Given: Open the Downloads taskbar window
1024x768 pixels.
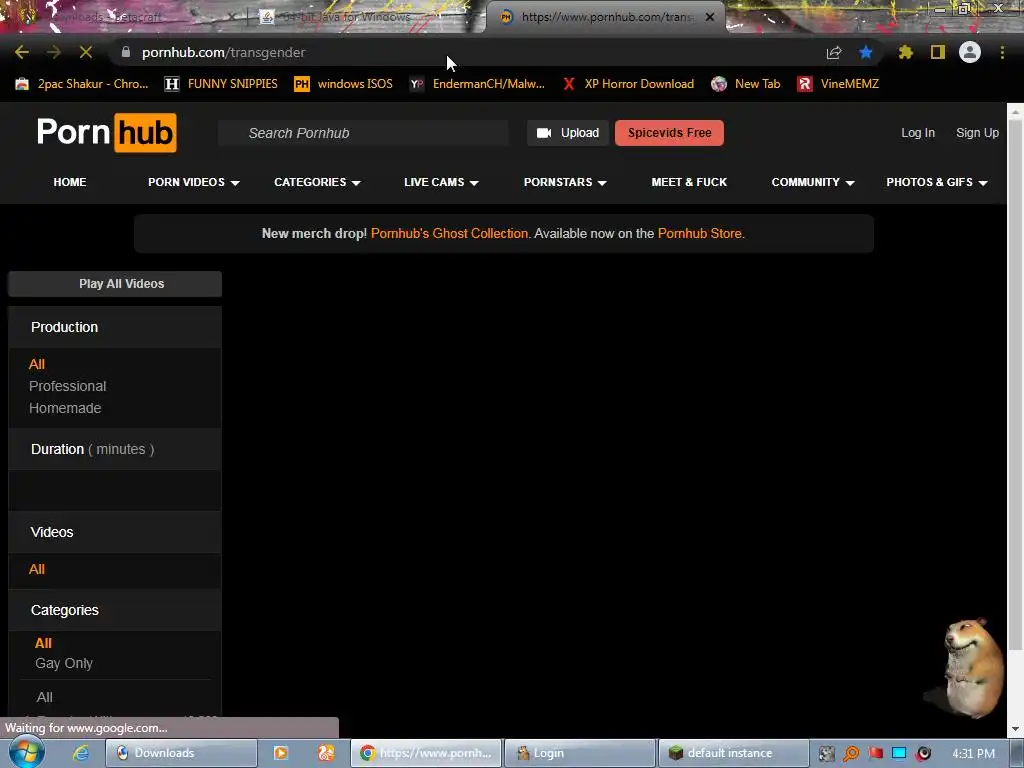Looking at the screenshot, I should tap(181, 753).
